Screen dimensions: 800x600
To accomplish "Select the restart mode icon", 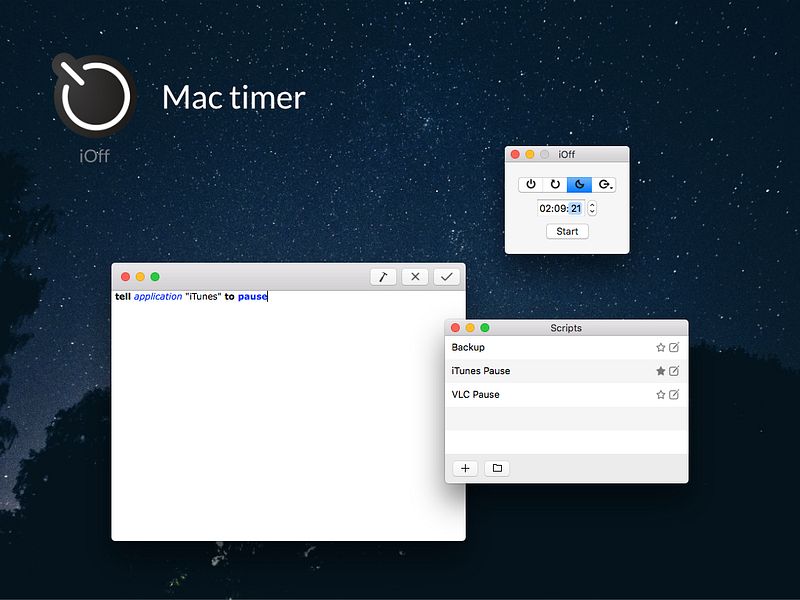I will click(555, 184).
